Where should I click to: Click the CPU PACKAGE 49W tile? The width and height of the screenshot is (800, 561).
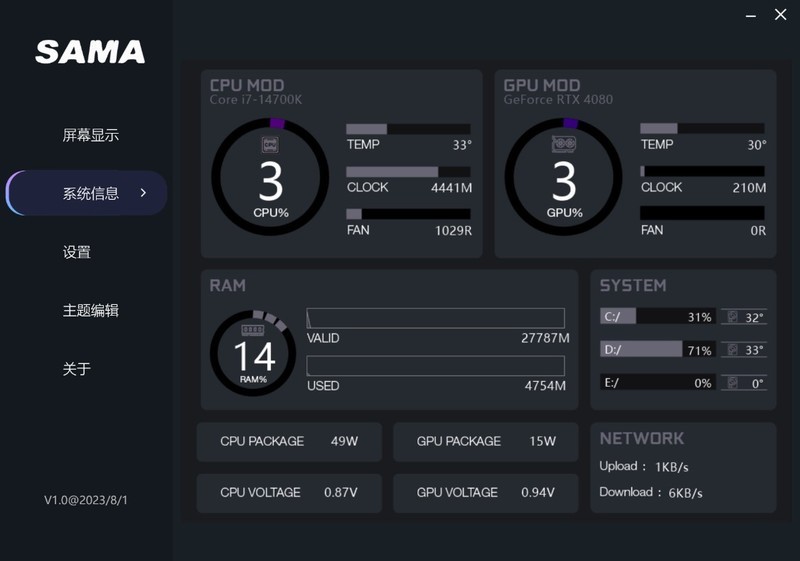[289, 442]
